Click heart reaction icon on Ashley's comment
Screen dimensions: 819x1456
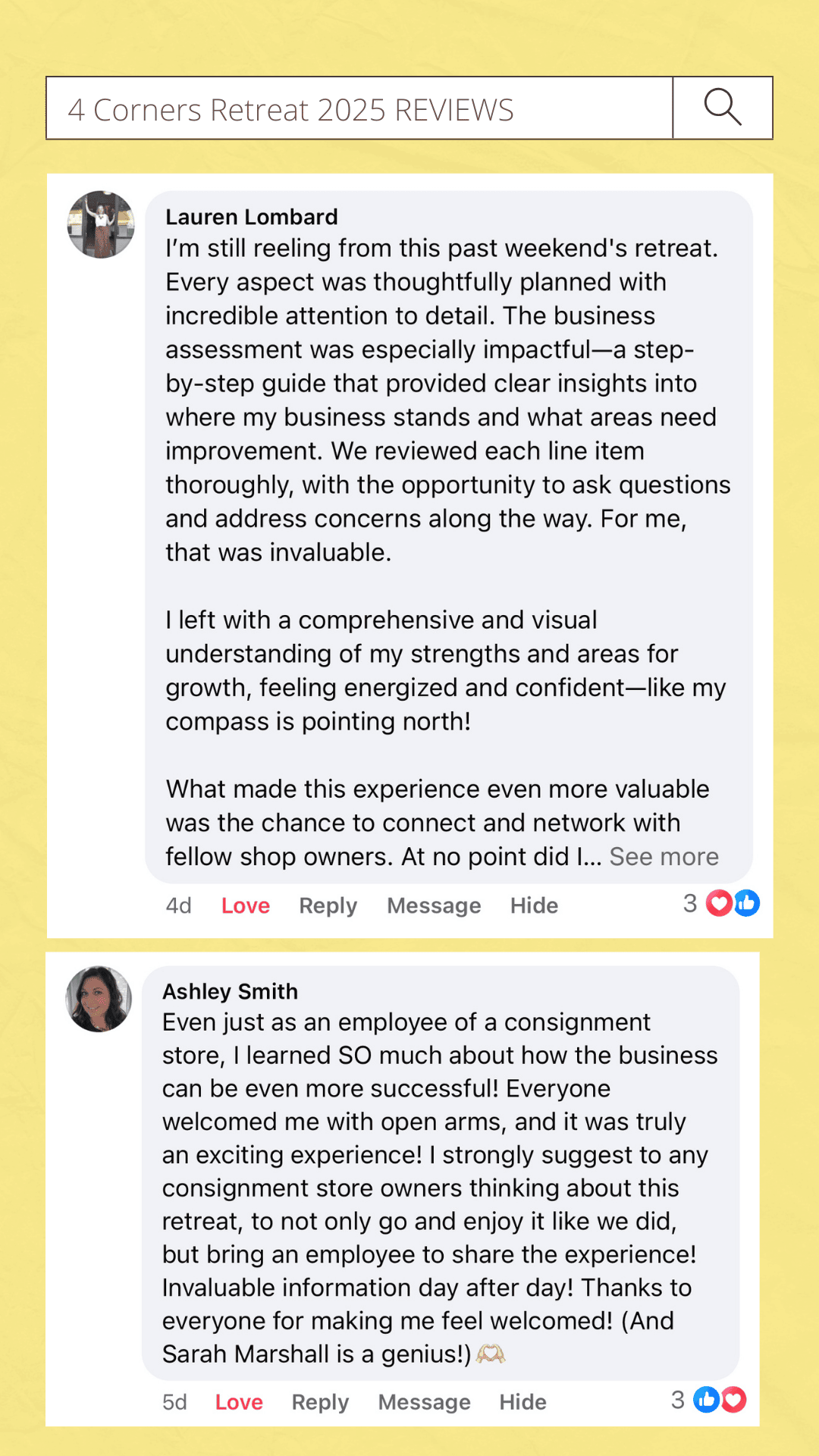pos(733,1400)
